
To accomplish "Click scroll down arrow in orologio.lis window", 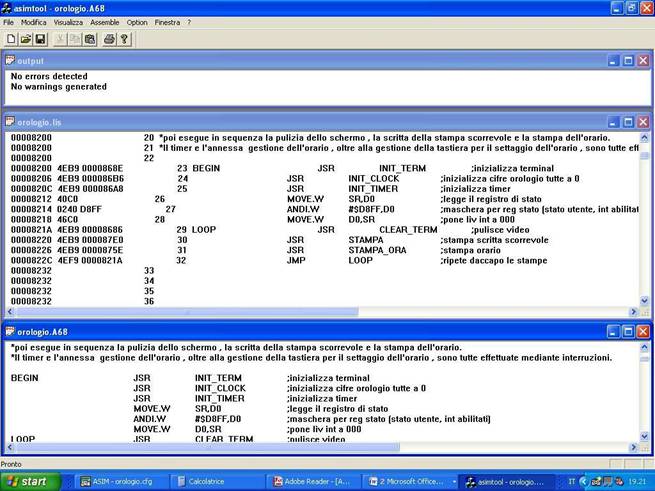I will 643,299.
